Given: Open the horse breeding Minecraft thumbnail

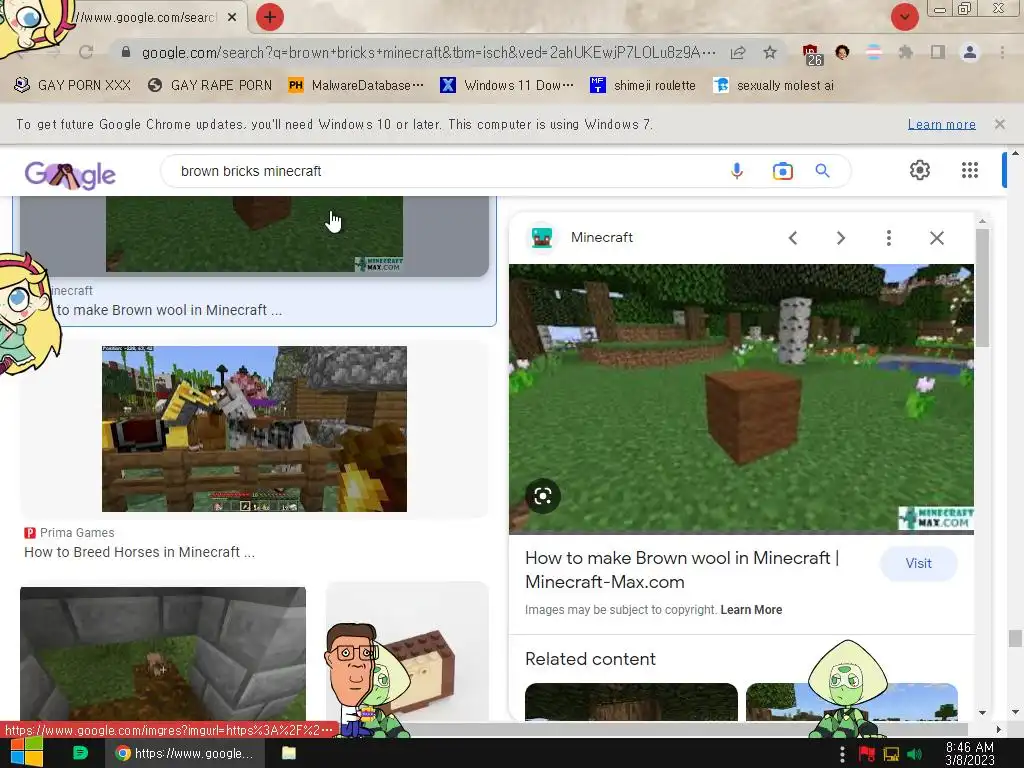Looking at the screenshot, I should (254, 429).
